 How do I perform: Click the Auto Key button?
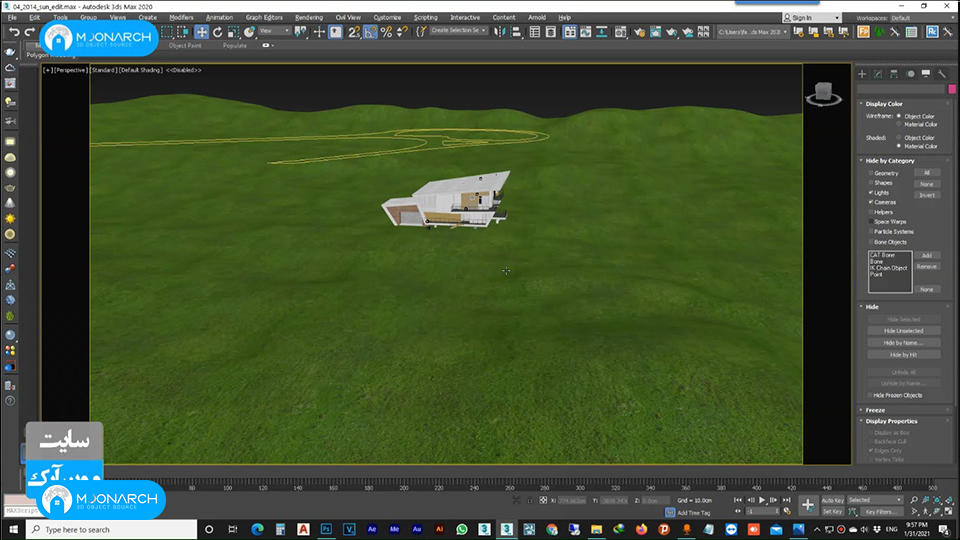(x=833, y=500)
